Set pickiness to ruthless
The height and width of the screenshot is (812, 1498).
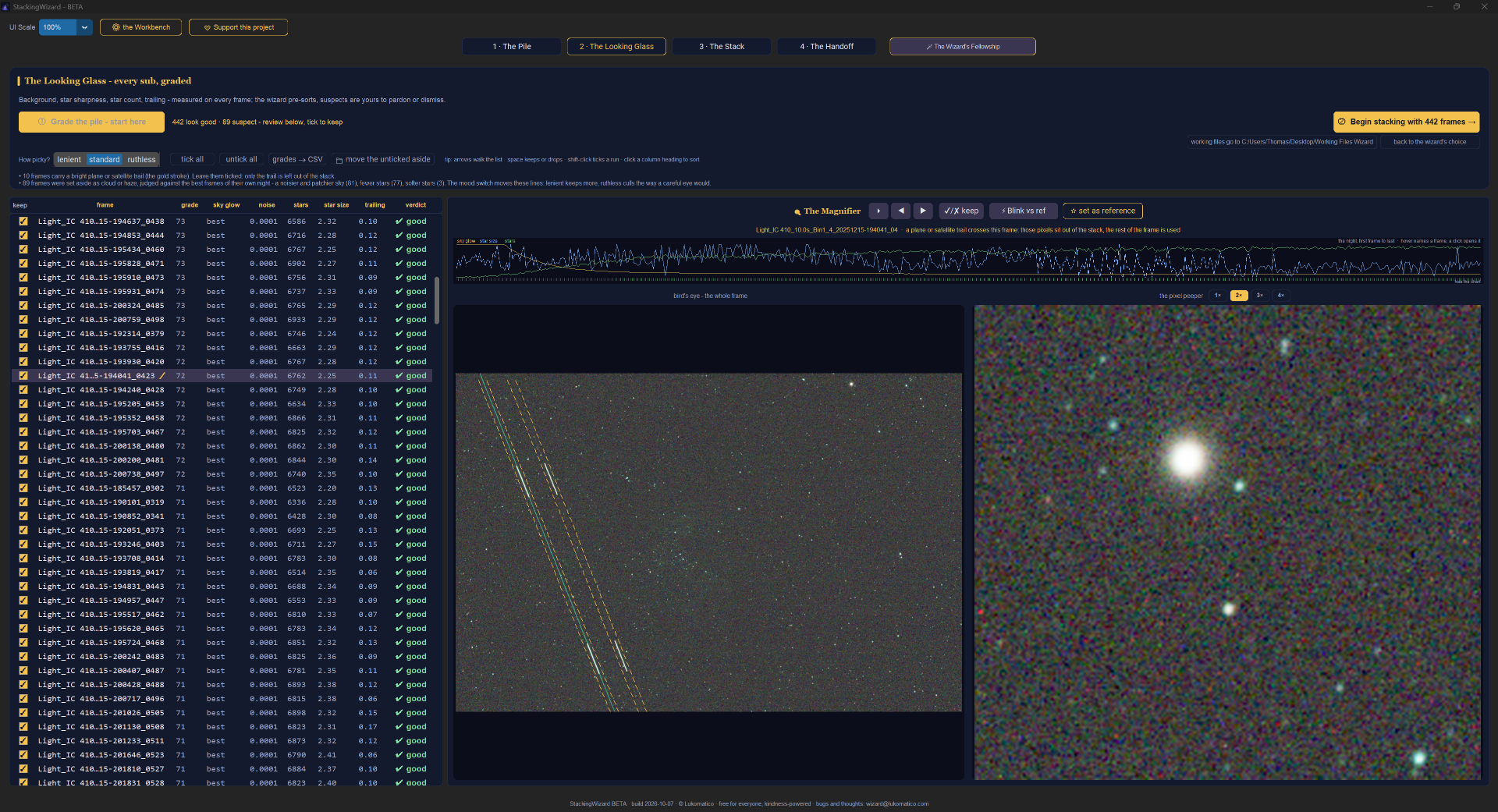point(141,160)
